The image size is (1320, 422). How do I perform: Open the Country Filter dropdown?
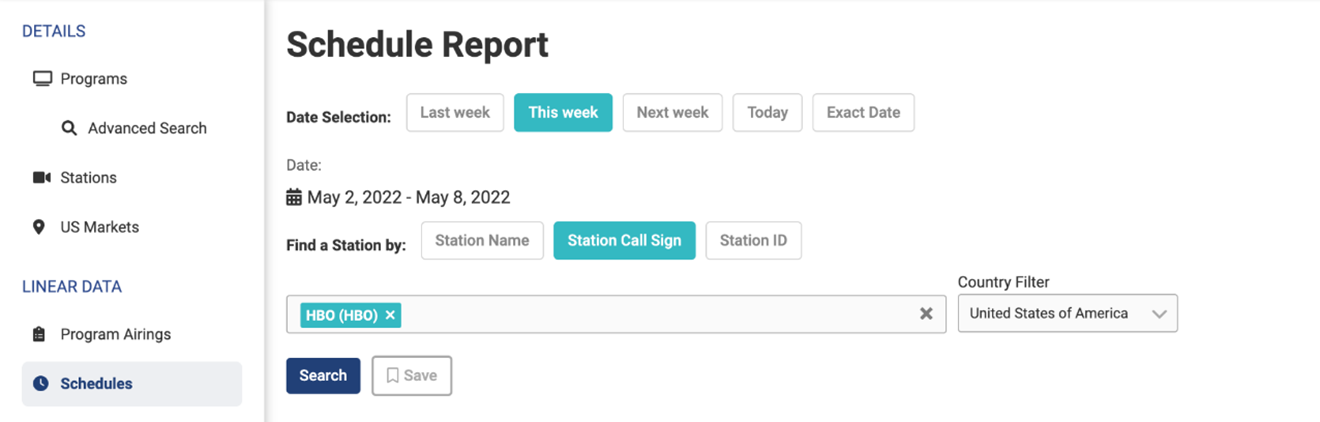(1067, 313)
